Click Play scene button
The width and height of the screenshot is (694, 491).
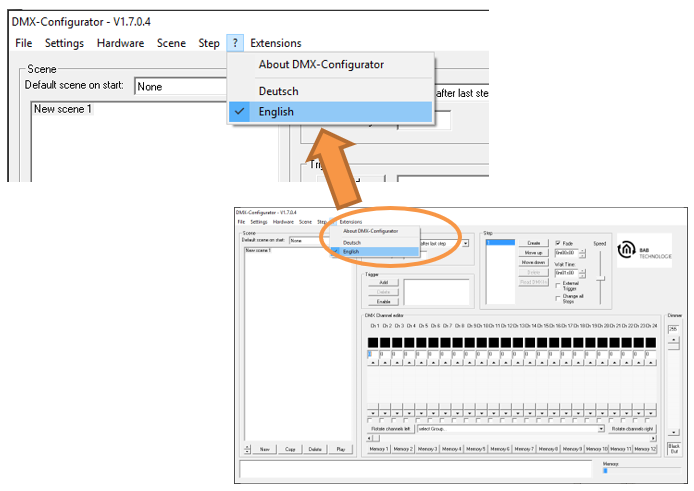(x=340, y=449)
